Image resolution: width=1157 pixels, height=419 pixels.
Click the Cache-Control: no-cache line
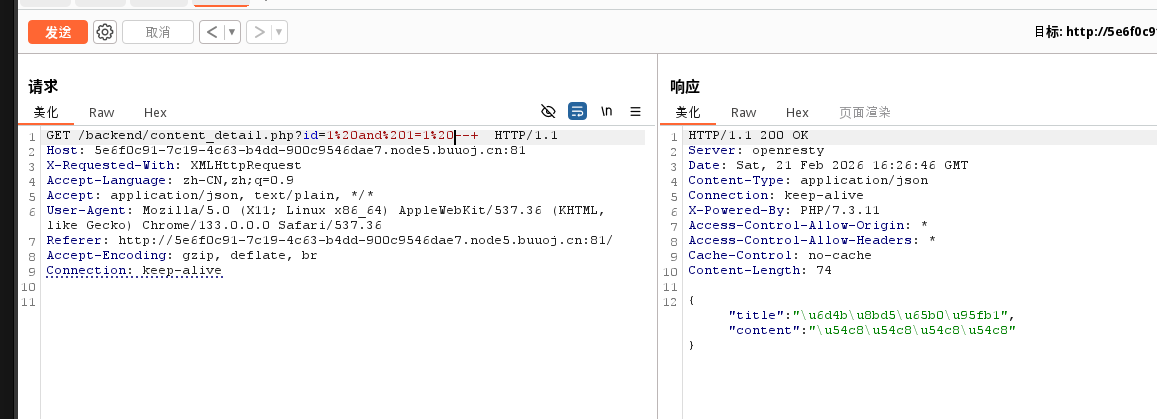coord(779,255)
